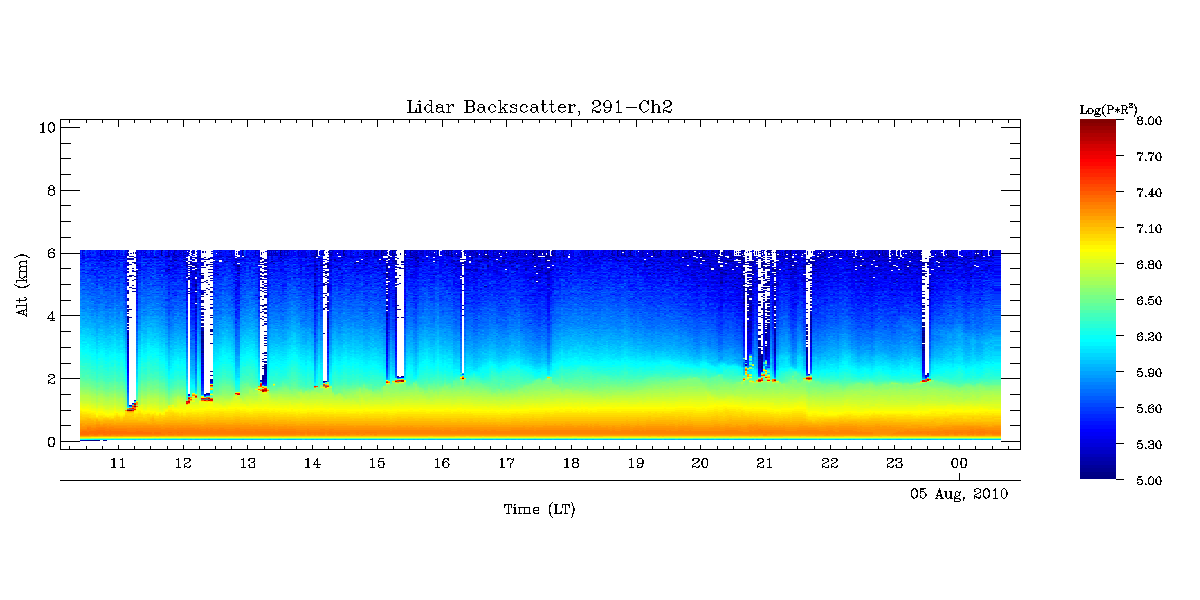
Task: Click colorbar value 7.40
Action: coord(1149,193)
